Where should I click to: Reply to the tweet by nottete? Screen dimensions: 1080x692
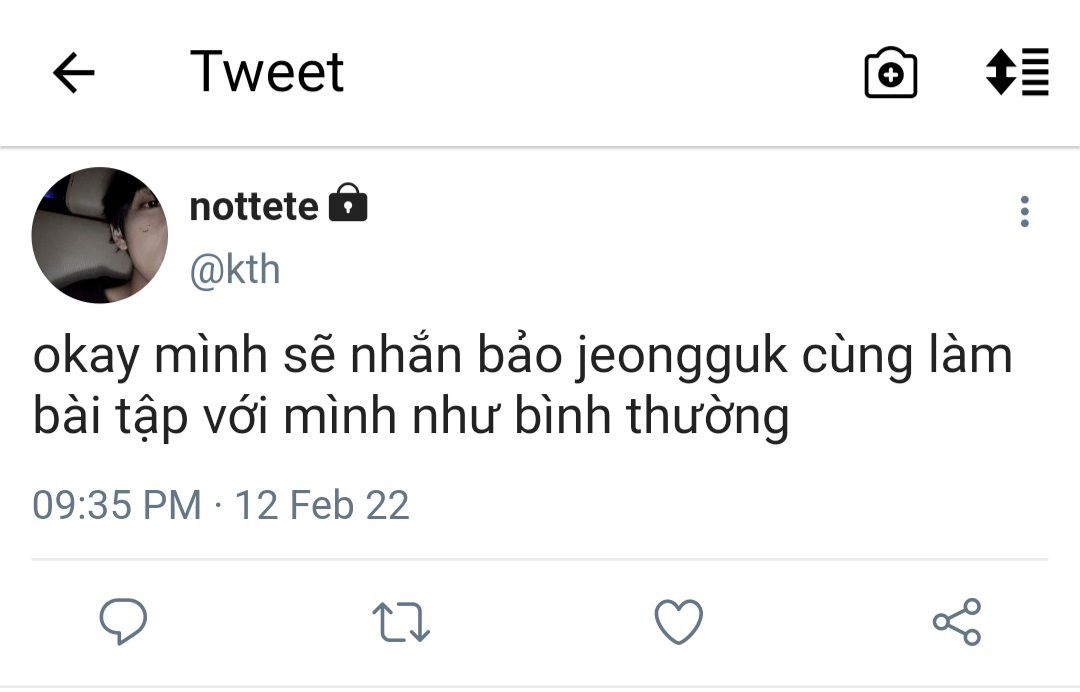pyautogui.click(x=124, y=621)
